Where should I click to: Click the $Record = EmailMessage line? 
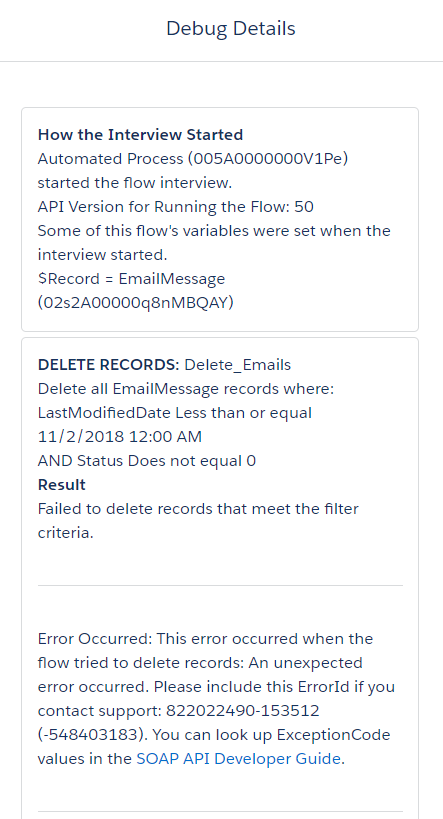pyautogui.click(x=131, y=279)
